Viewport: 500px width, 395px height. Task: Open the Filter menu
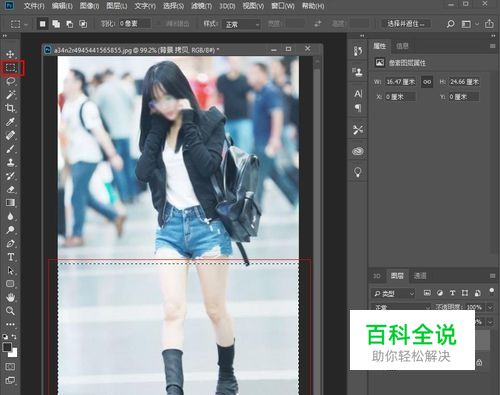pyautogui.click(x=202, y=6)
